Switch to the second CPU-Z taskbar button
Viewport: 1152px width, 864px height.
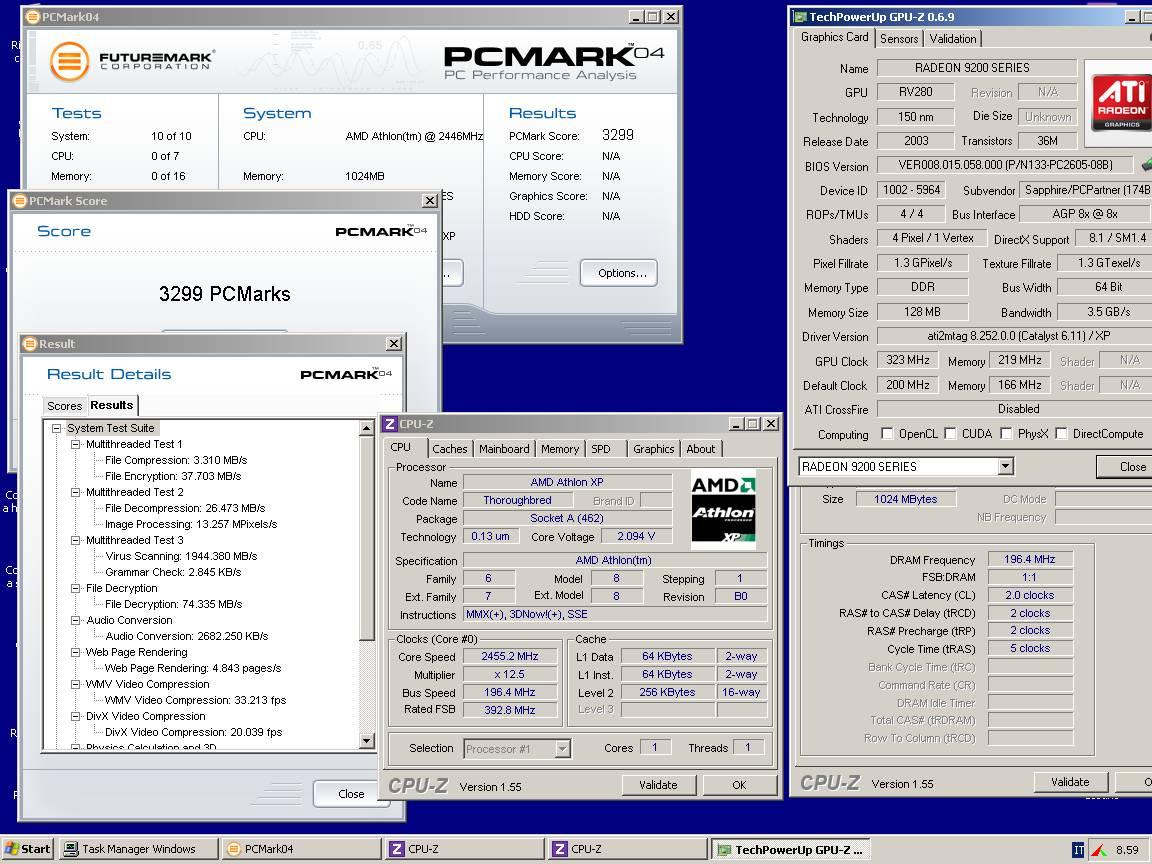pyautogui.click(x=629, y=849)
